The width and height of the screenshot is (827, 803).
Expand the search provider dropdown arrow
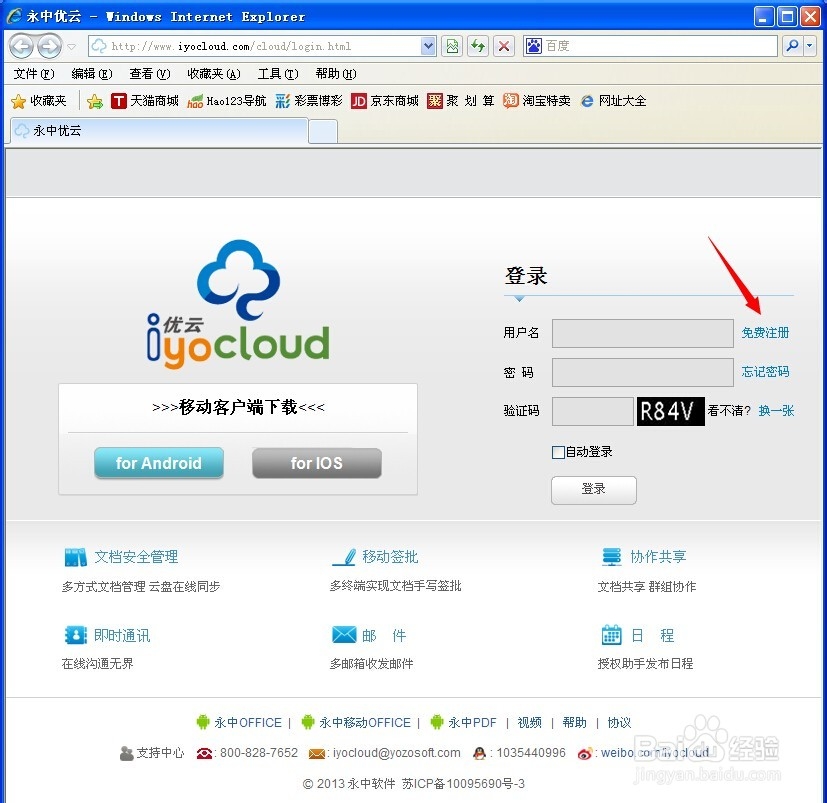click(810, 46)
